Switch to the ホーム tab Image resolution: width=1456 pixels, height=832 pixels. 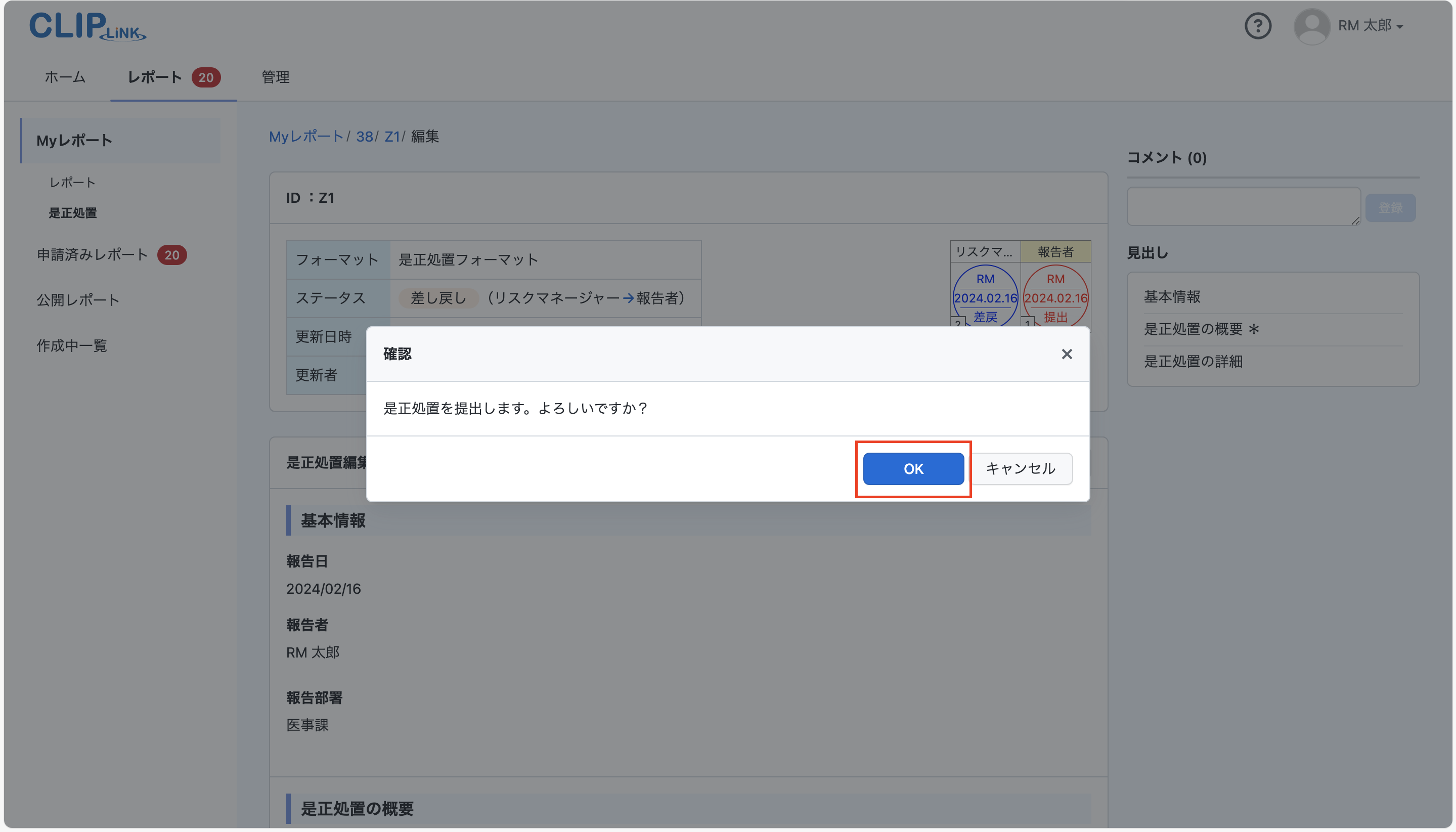coord(65,77)
